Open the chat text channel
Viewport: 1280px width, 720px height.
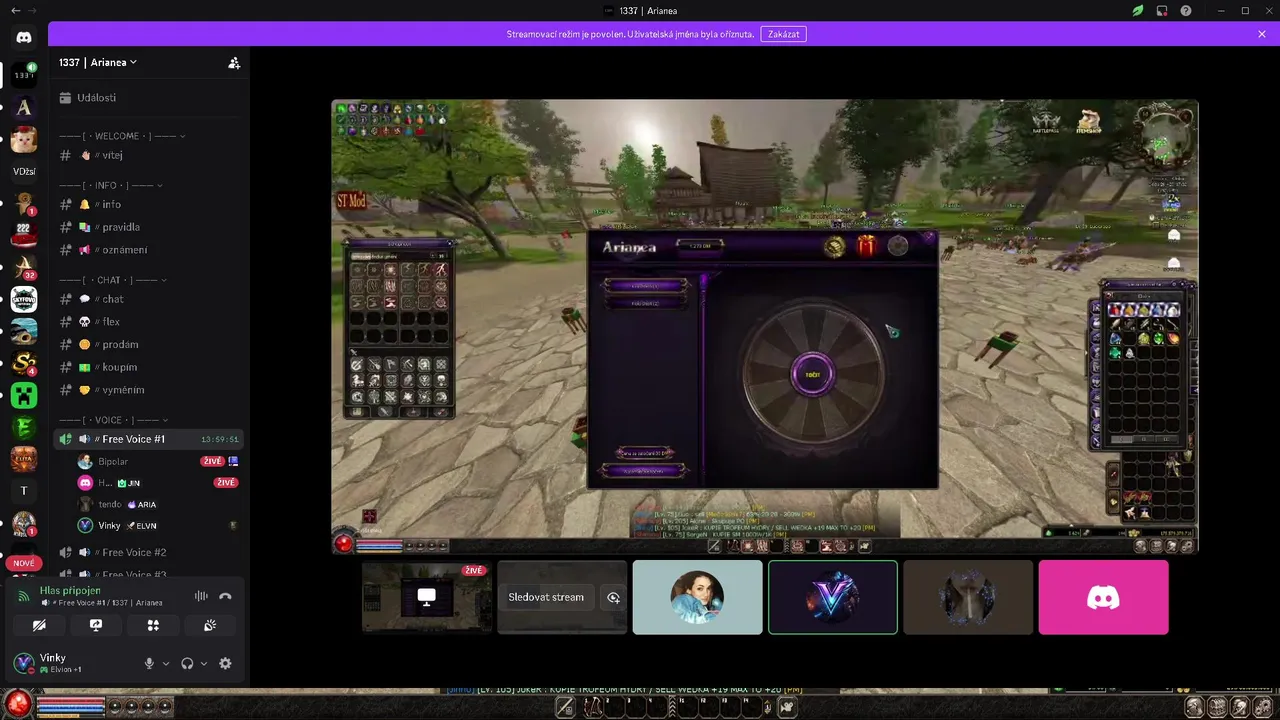tap(150, 299)
